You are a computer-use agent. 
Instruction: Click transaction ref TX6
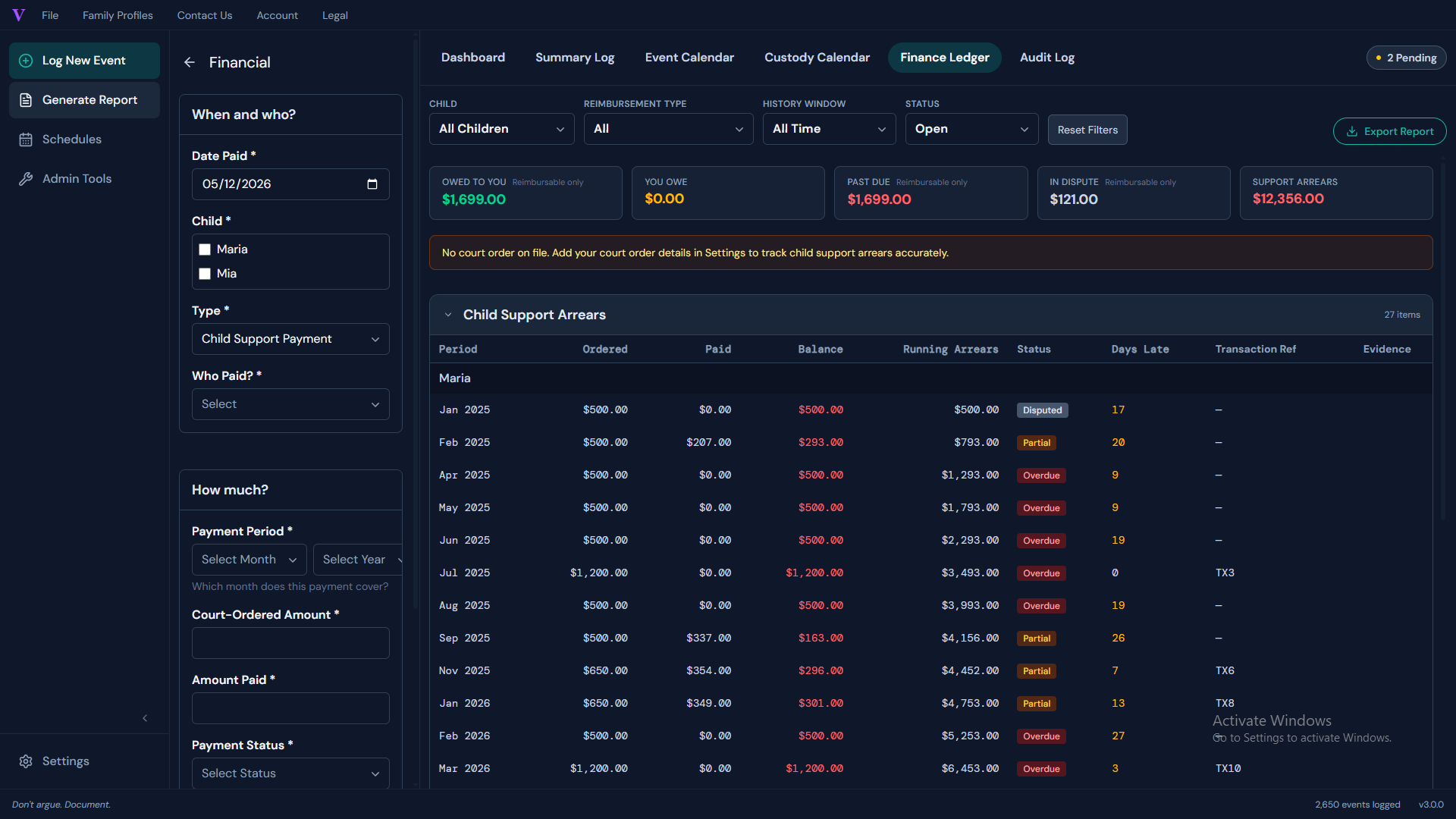1225,671
